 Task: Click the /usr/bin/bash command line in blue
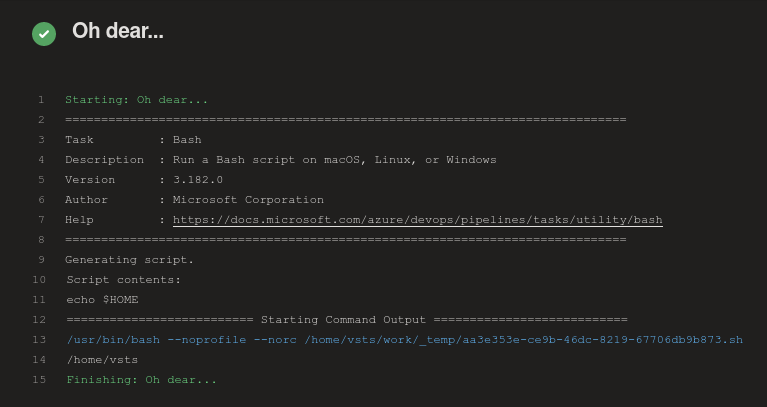[405, 340]
